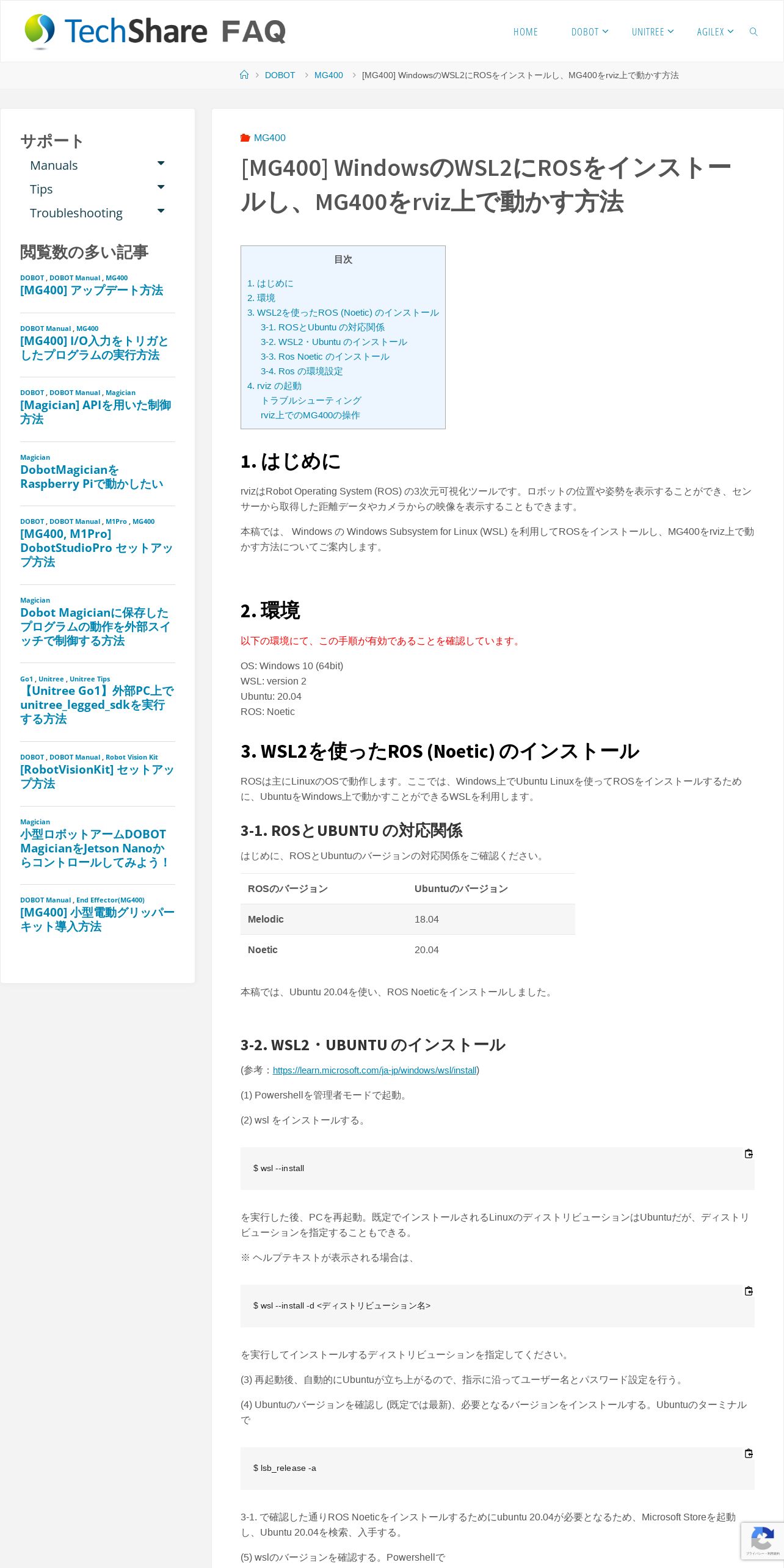The image size is (784, 1568).
Task: Click 'Unitree Tips' category tag
Action: tap(90, 679)
